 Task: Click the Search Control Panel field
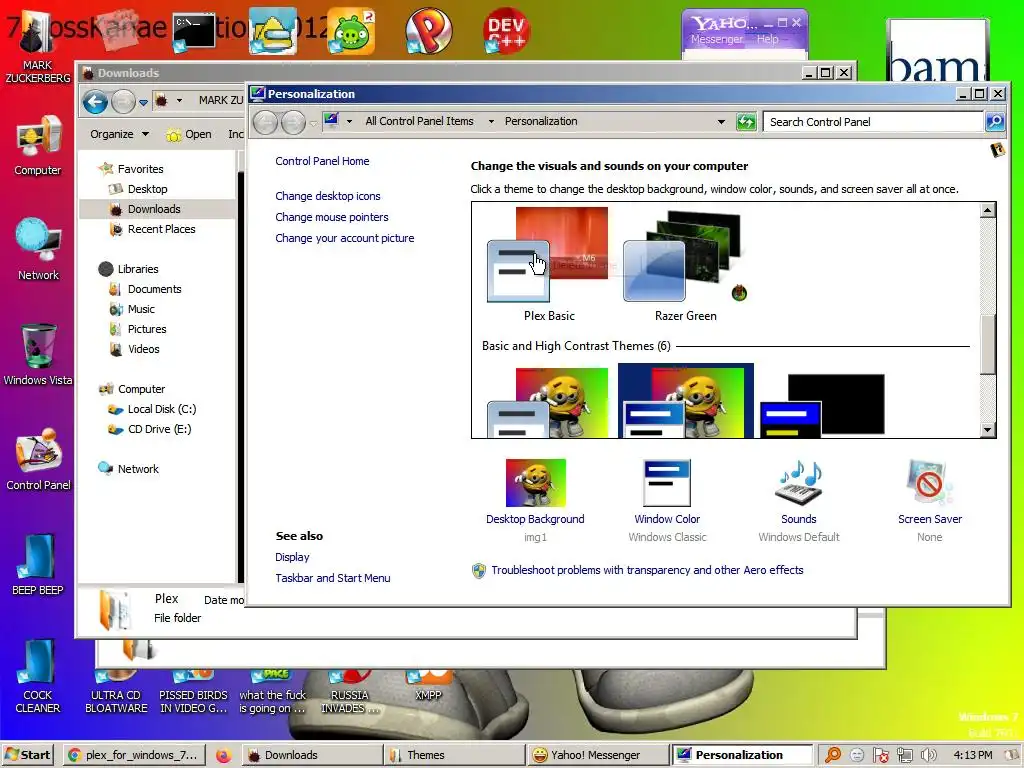coord(873,121)
